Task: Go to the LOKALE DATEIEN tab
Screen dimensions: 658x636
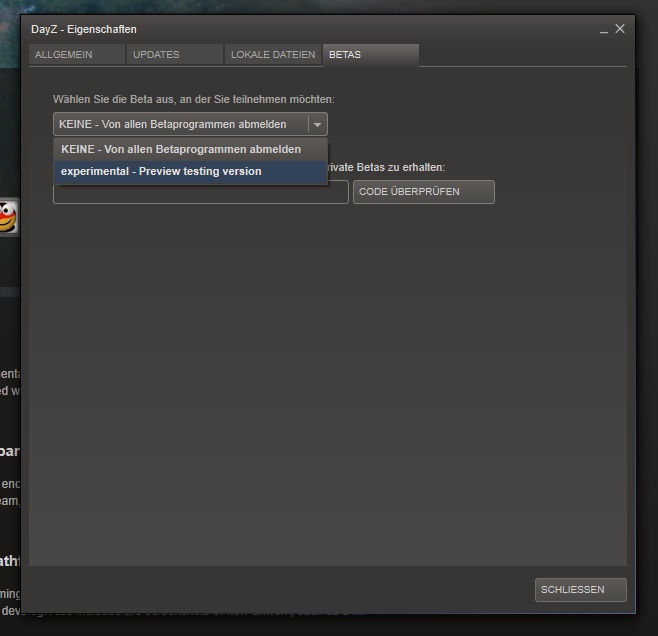Action: pyautogui.click(x=272, y=55)
